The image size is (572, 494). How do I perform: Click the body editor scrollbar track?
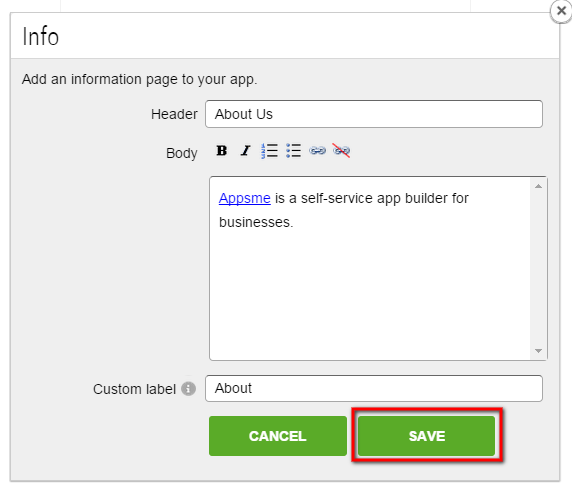[x=538, y=269]
